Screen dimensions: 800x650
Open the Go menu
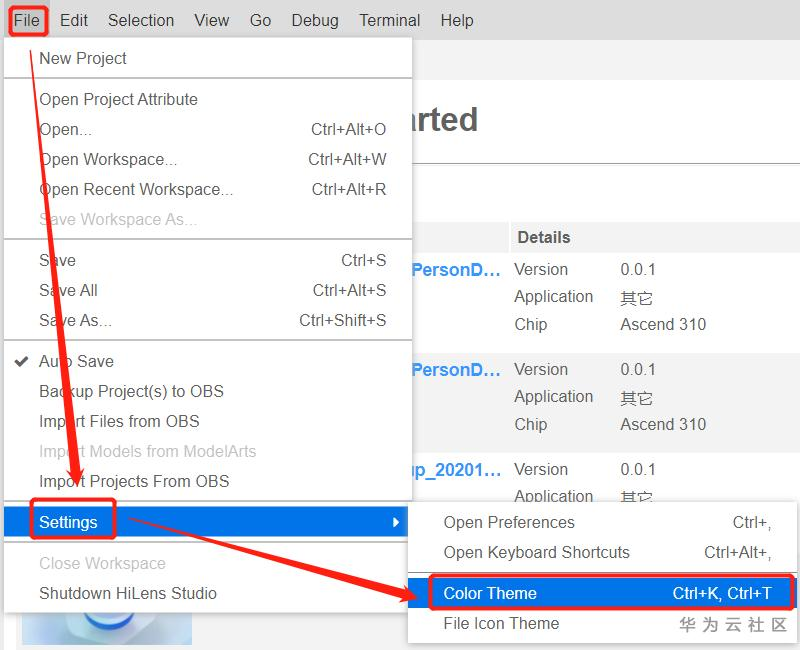click(260, 20)
